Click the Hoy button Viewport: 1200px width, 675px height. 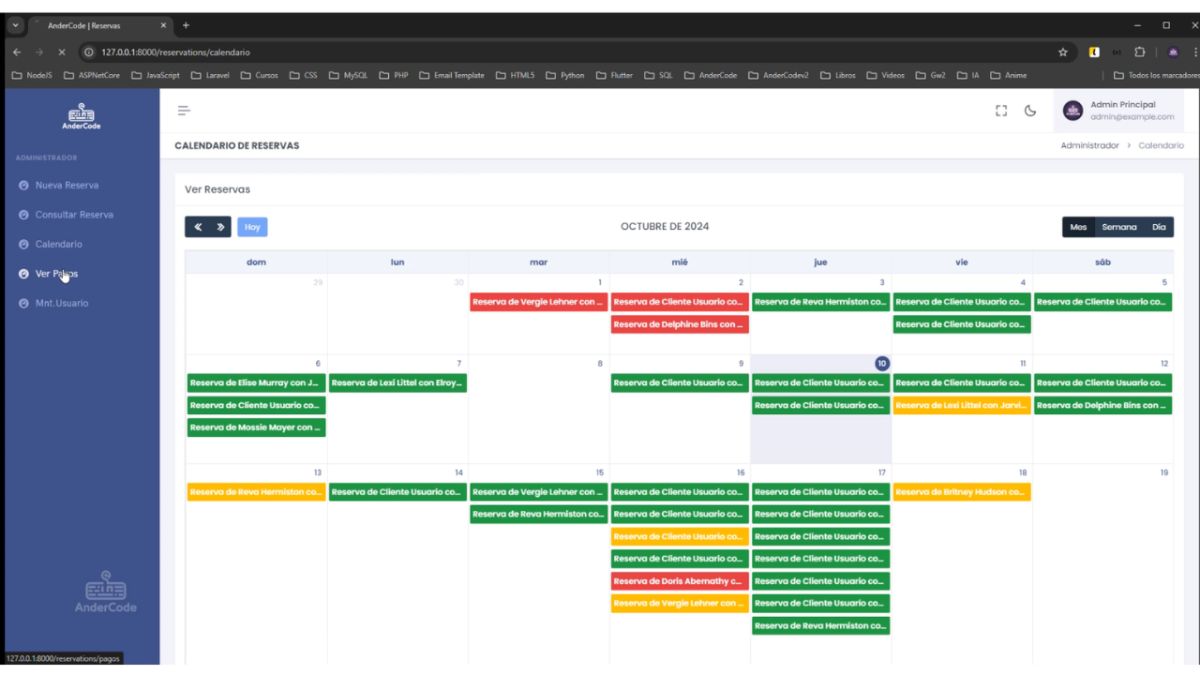point(252,227)
